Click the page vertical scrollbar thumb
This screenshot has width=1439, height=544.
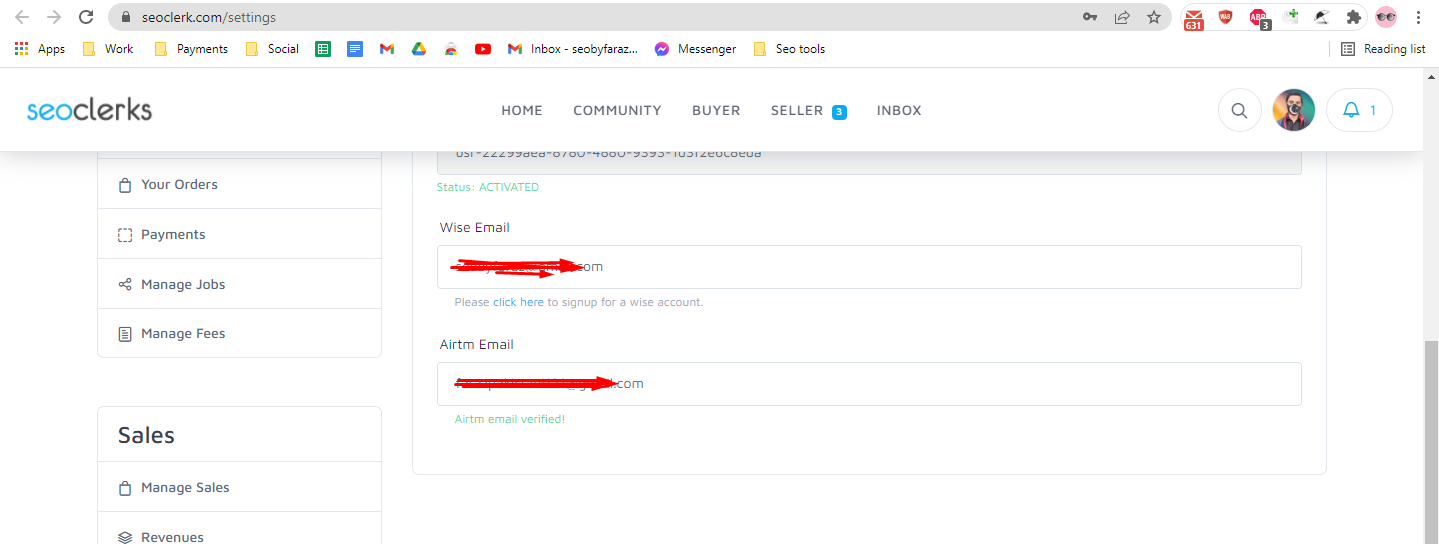1431,441
